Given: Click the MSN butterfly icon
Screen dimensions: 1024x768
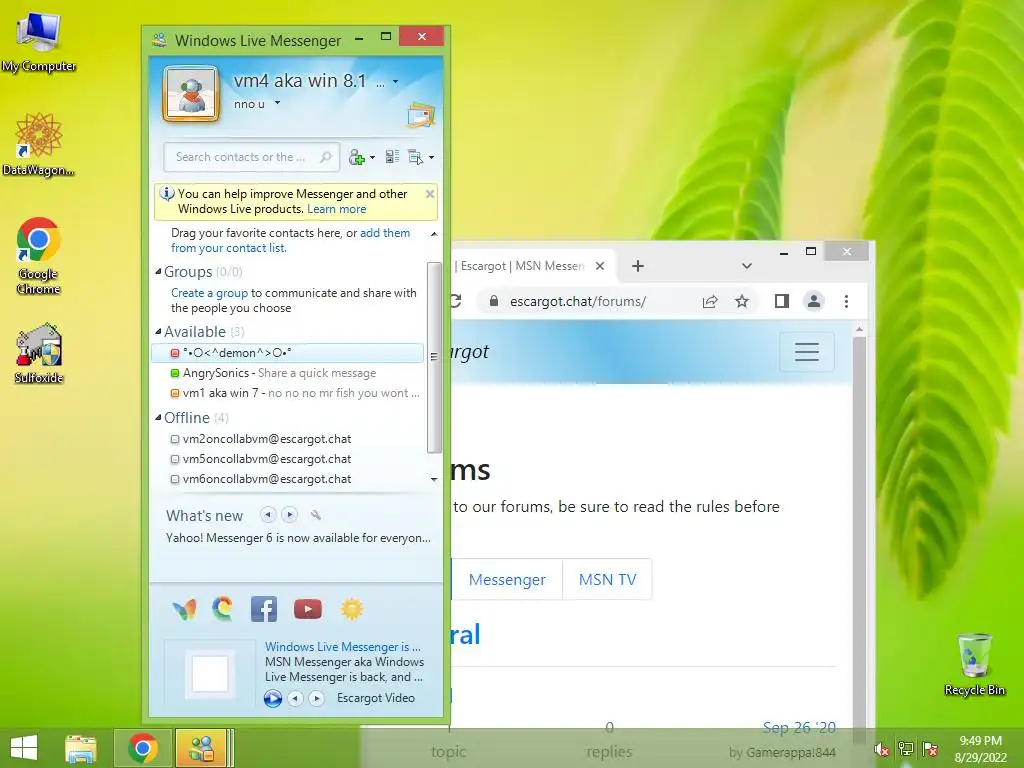Looking at the screenshot, I should 184,609.
